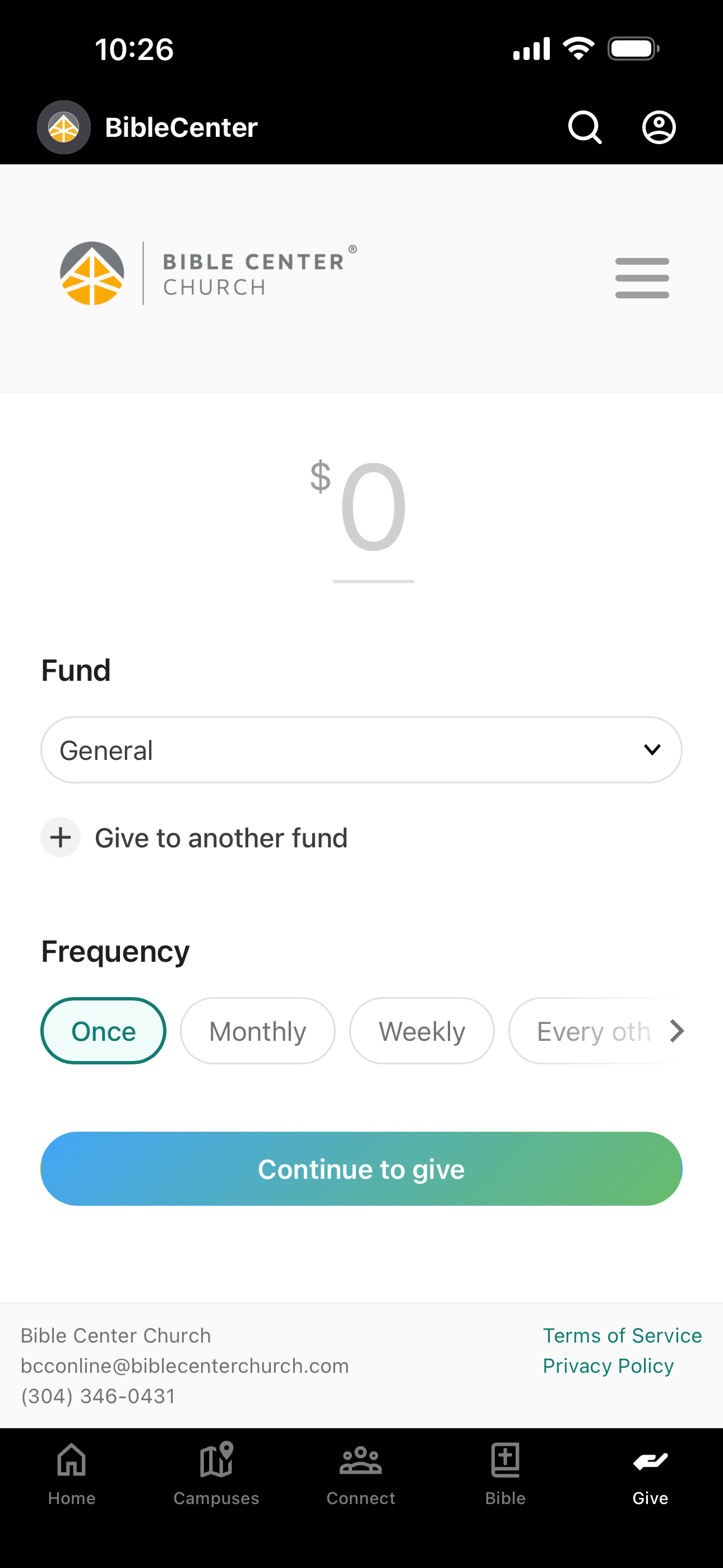This screenshot has height=1568, width=723.
Task: Choose Weekly giving frequency
Action: tap(421, 1031)
